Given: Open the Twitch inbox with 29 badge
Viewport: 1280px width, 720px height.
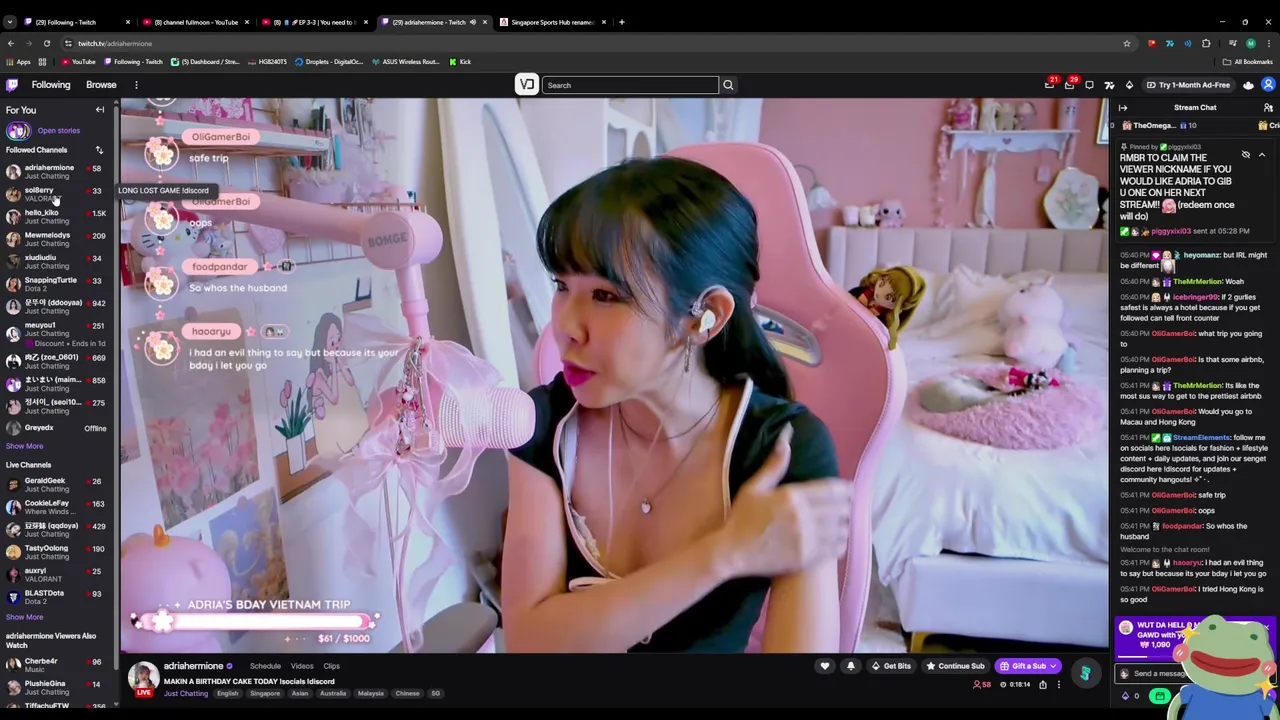Looking at the screenshot, I should coord(1069,85).
